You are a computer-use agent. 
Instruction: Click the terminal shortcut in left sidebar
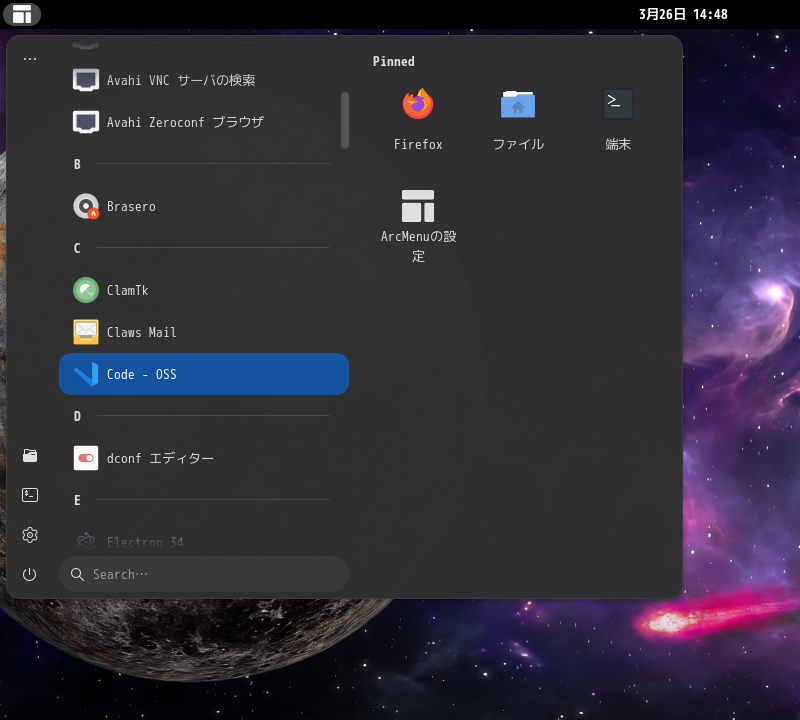point(30,495)
